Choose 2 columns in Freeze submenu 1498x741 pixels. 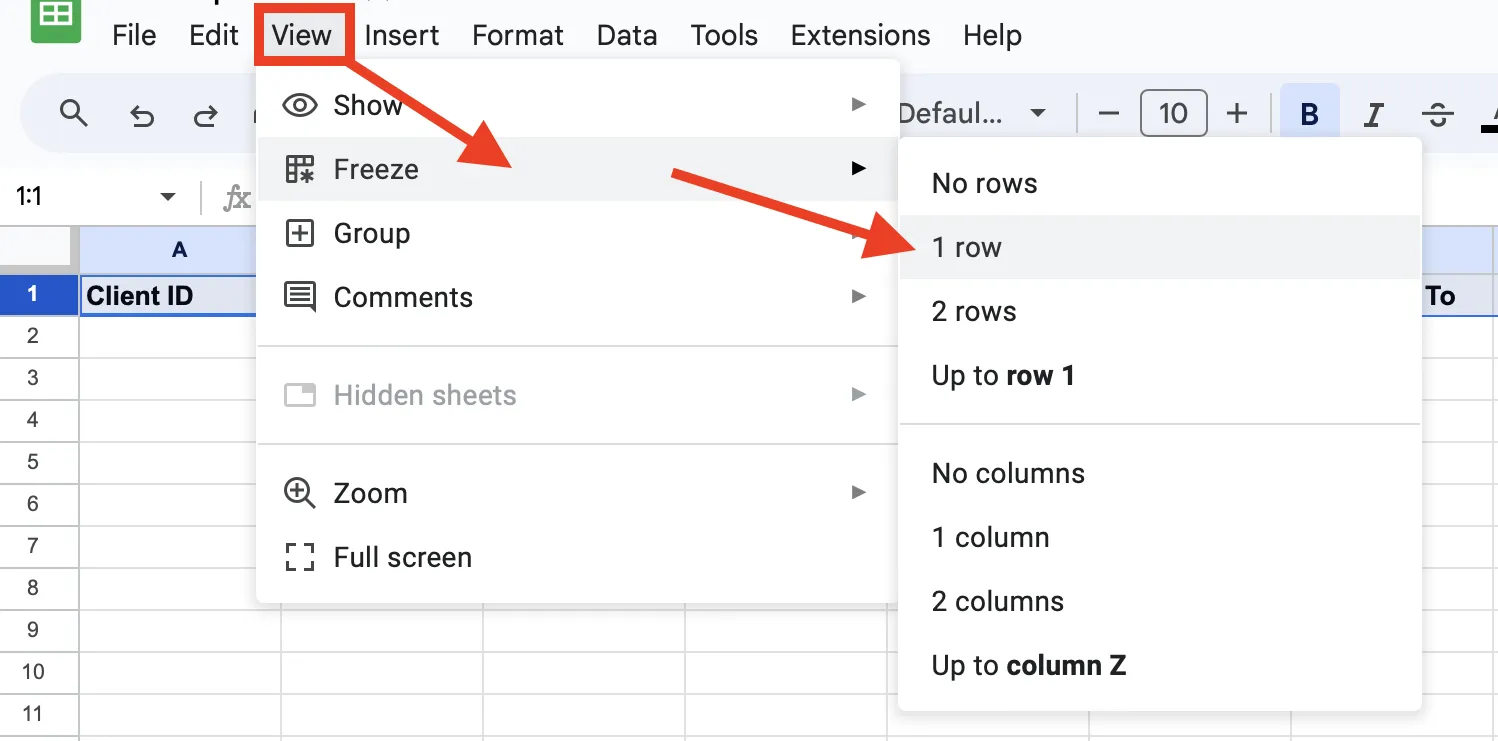click(1160, 601)
